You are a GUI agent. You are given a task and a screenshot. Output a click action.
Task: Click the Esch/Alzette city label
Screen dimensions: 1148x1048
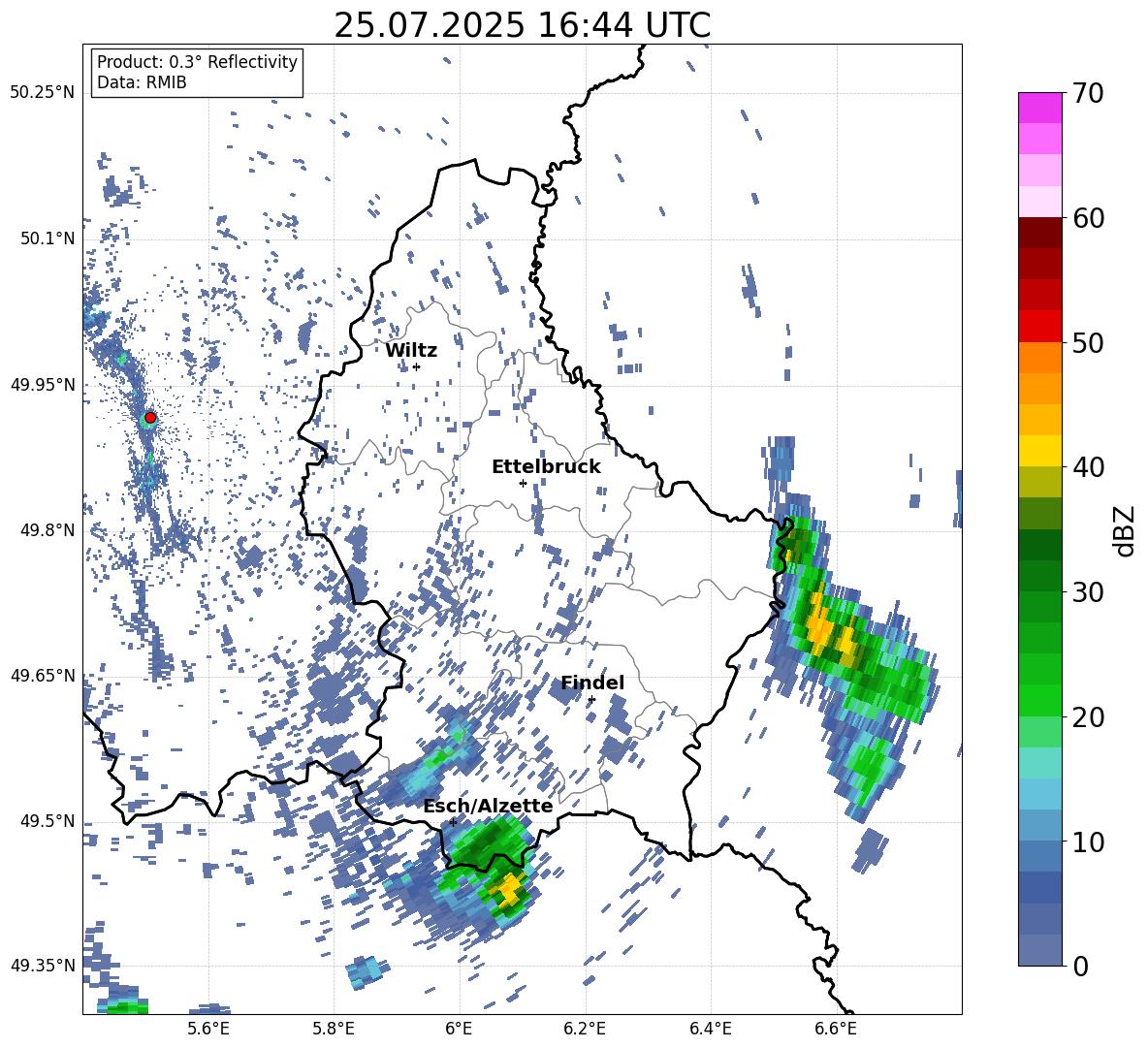488,806
